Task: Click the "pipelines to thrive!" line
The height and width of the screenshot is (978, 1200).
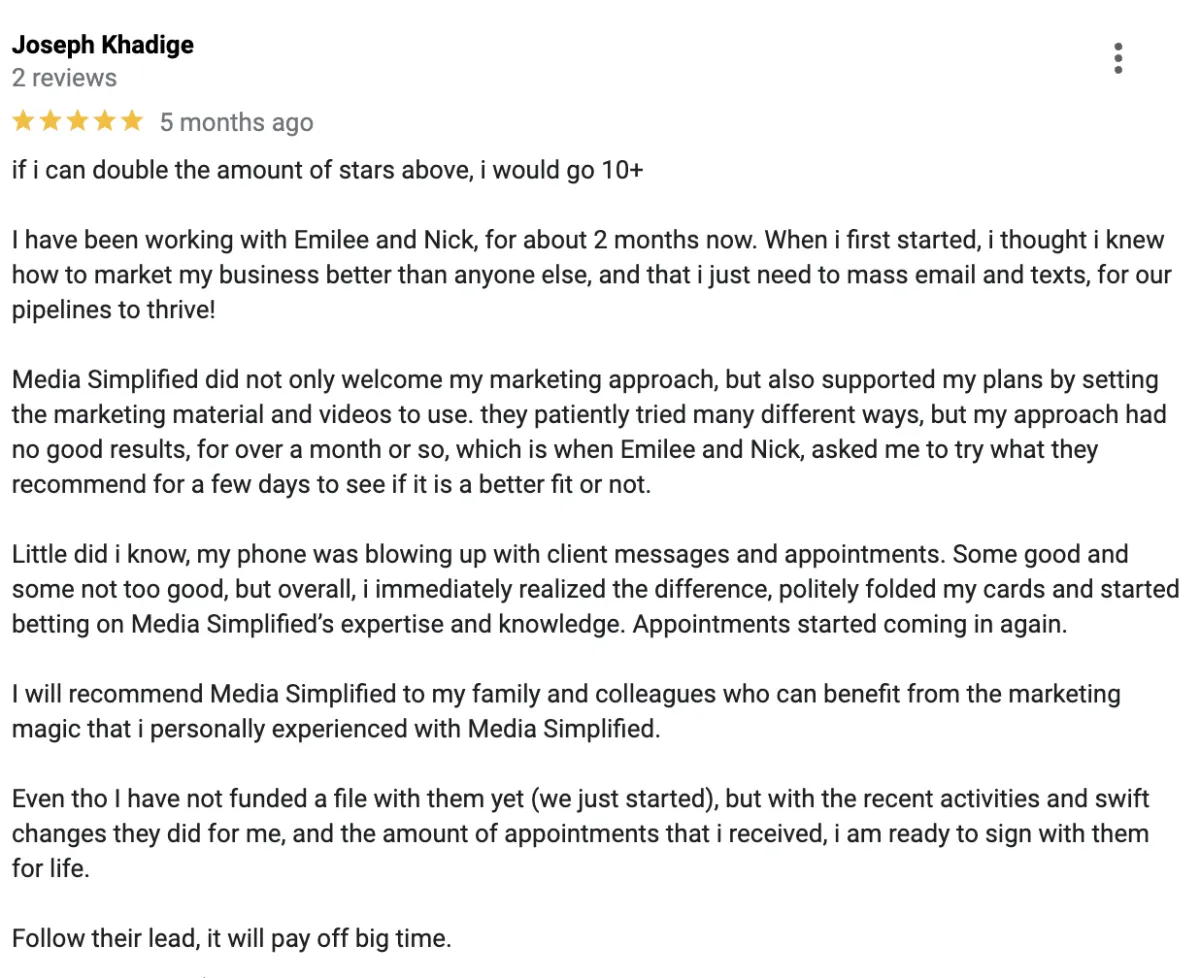Action: click(x=113, y=310)
